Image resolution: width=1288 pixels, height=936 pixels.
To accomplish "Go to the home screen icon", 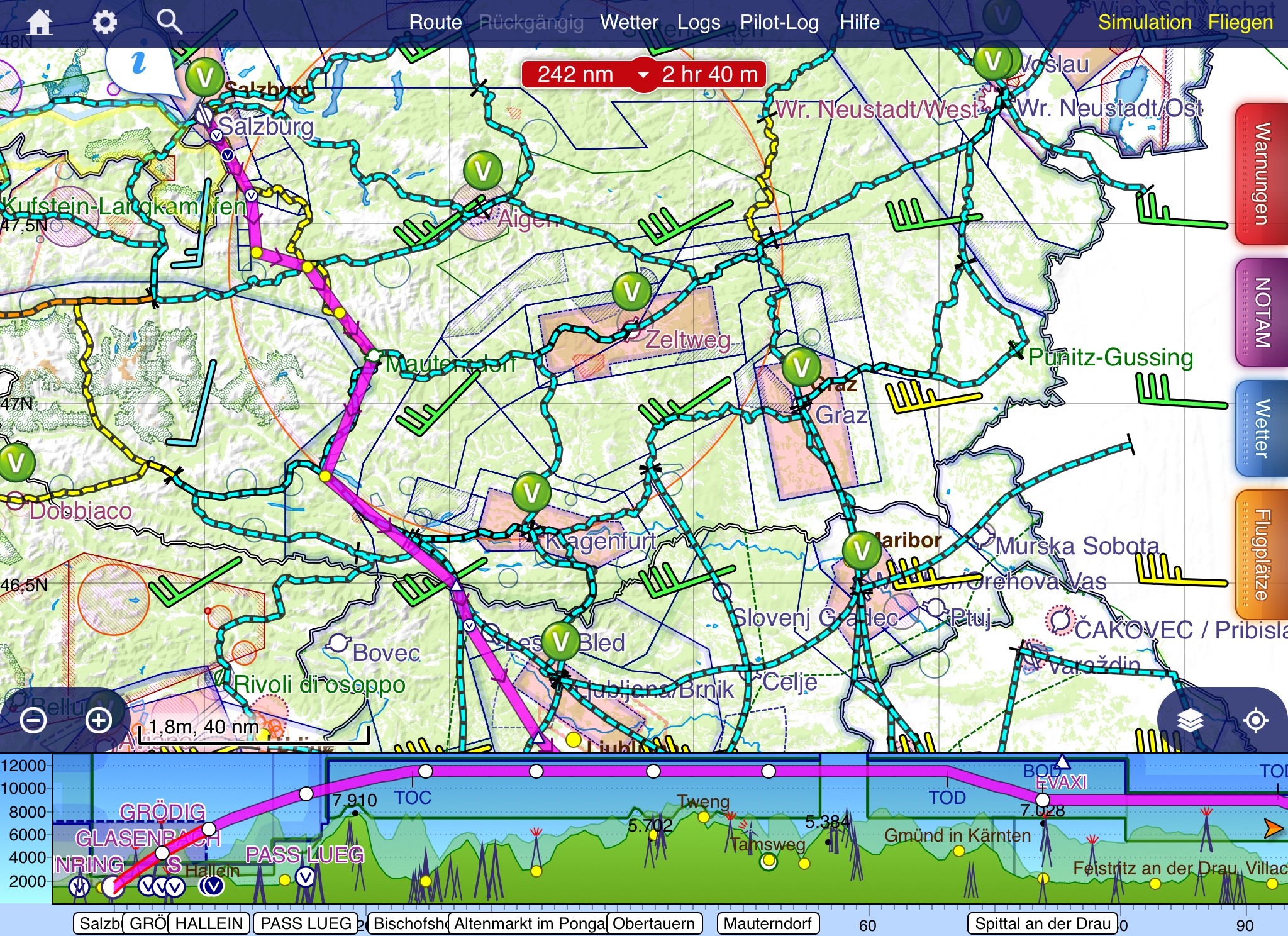I will [39, 23].
